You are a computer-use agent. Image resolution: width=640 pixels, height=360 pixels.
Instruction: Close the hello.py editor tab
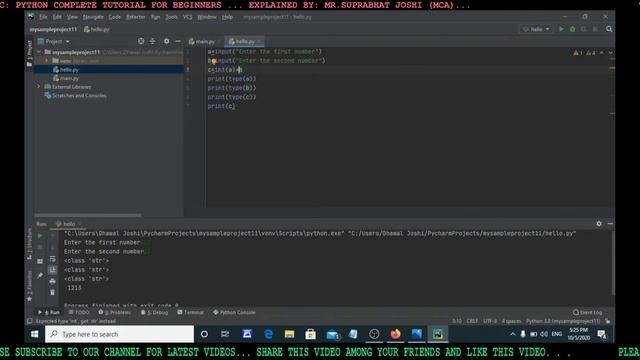point(259,41)
